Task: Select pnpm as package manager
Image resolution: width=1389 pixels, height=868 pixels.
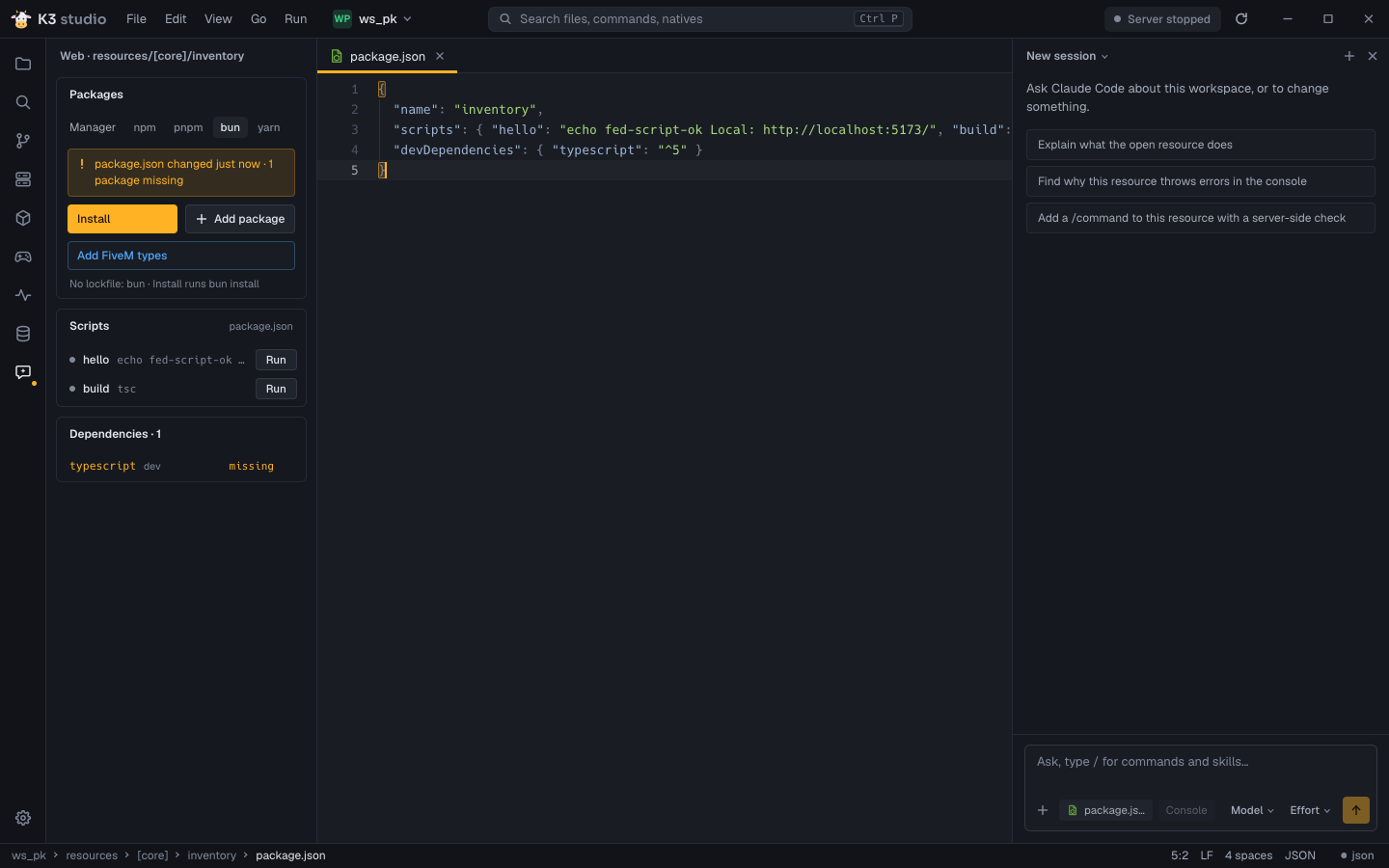Action: click(x=188, y=127)
